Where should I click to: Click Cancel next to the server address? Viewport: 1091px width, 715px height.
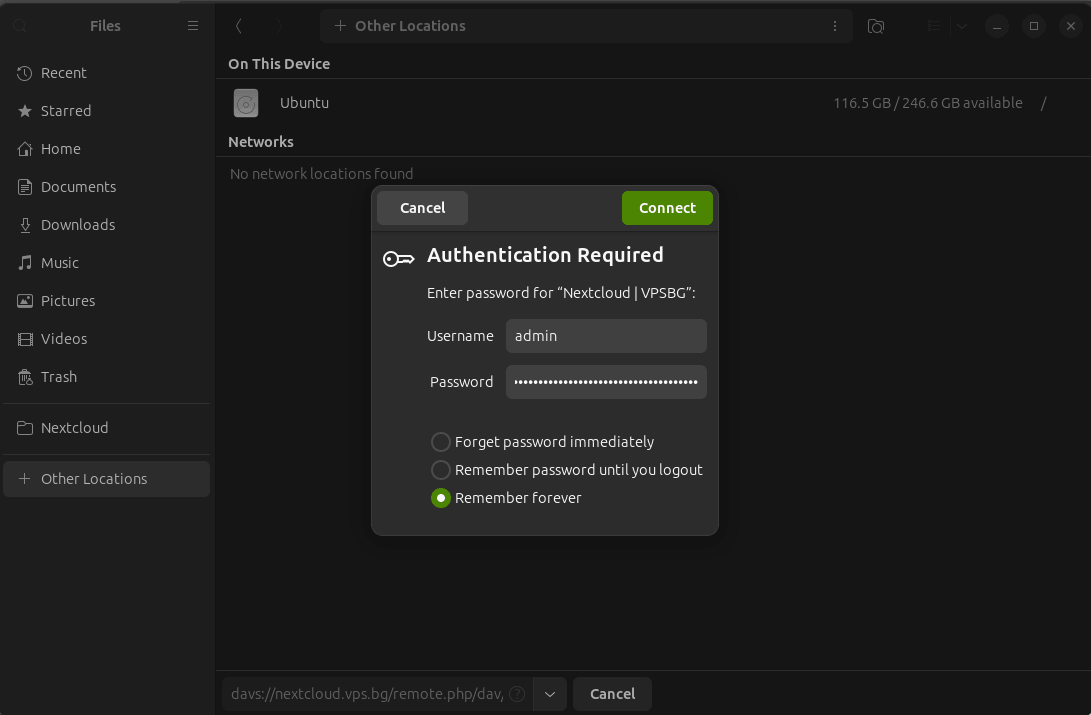coord(612,694)
